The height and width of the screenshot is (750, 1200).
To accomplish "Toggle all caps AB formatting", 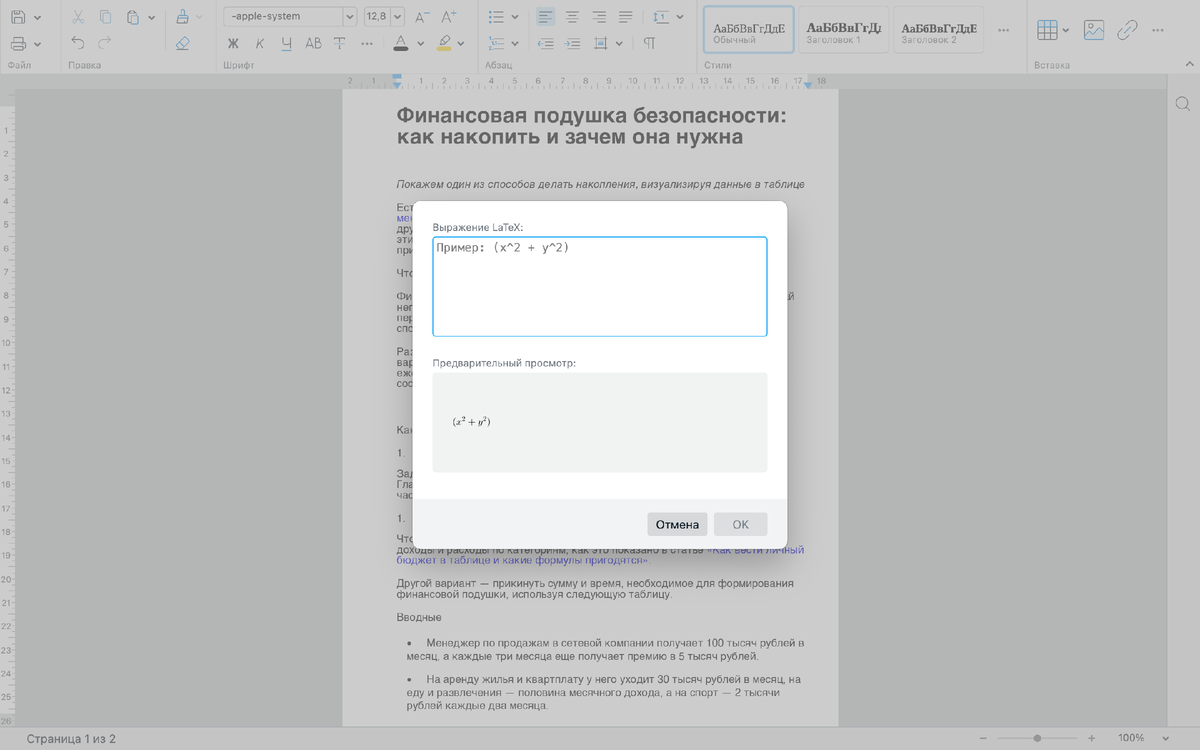I will click(314, 44).
